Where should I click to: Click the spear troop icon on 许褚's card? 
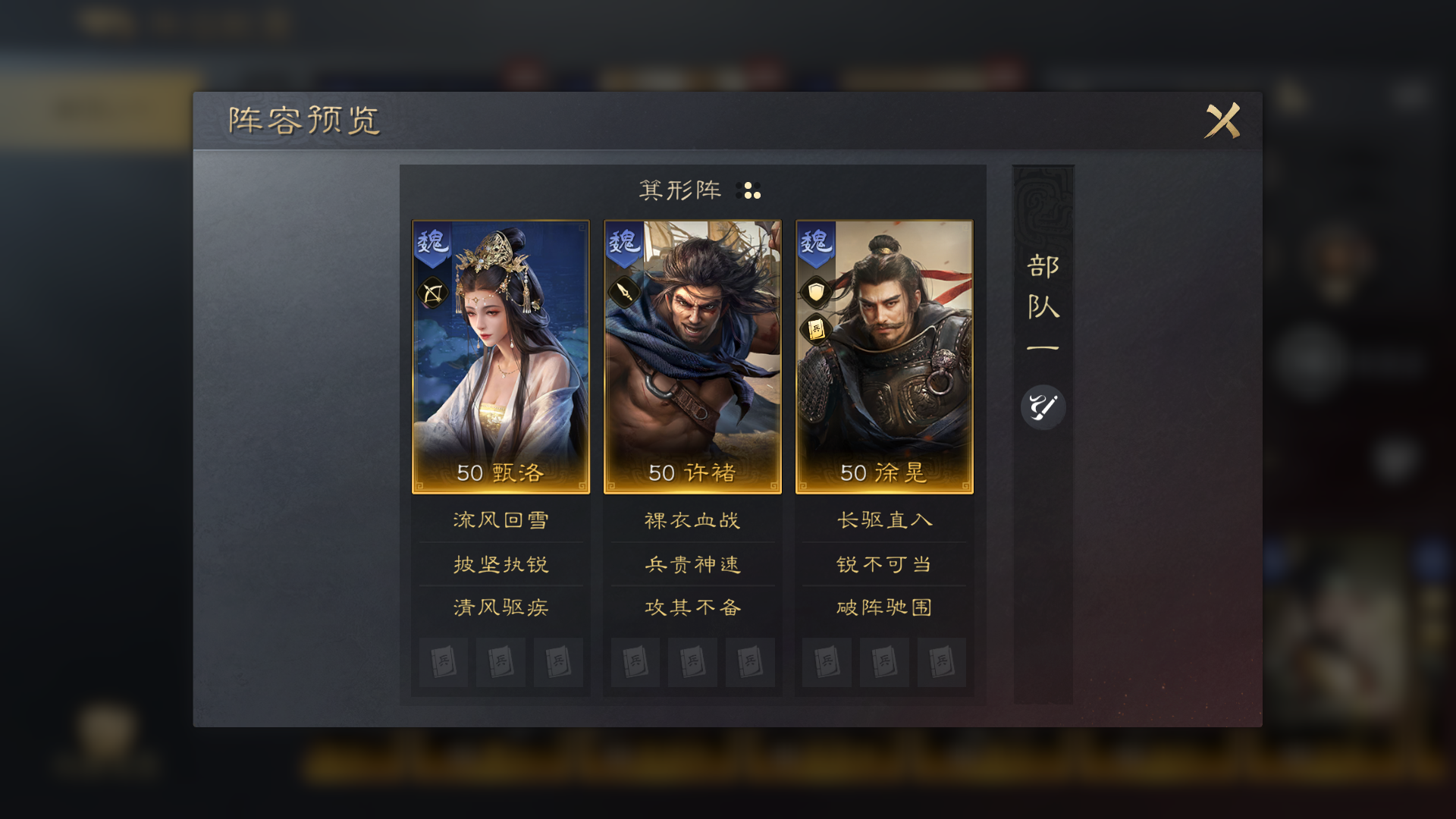point(624,291)
